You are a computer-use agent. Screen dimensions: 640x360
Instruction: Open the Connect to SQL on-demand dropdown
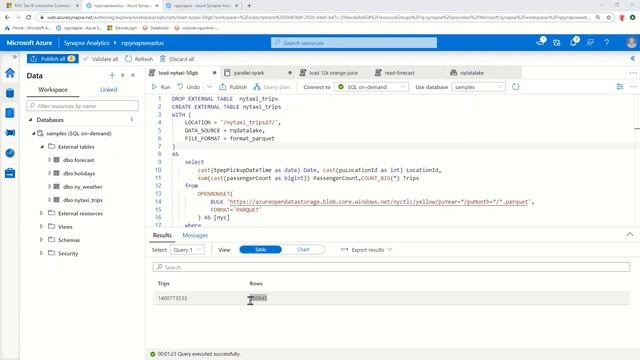click(x=371, y=87)
